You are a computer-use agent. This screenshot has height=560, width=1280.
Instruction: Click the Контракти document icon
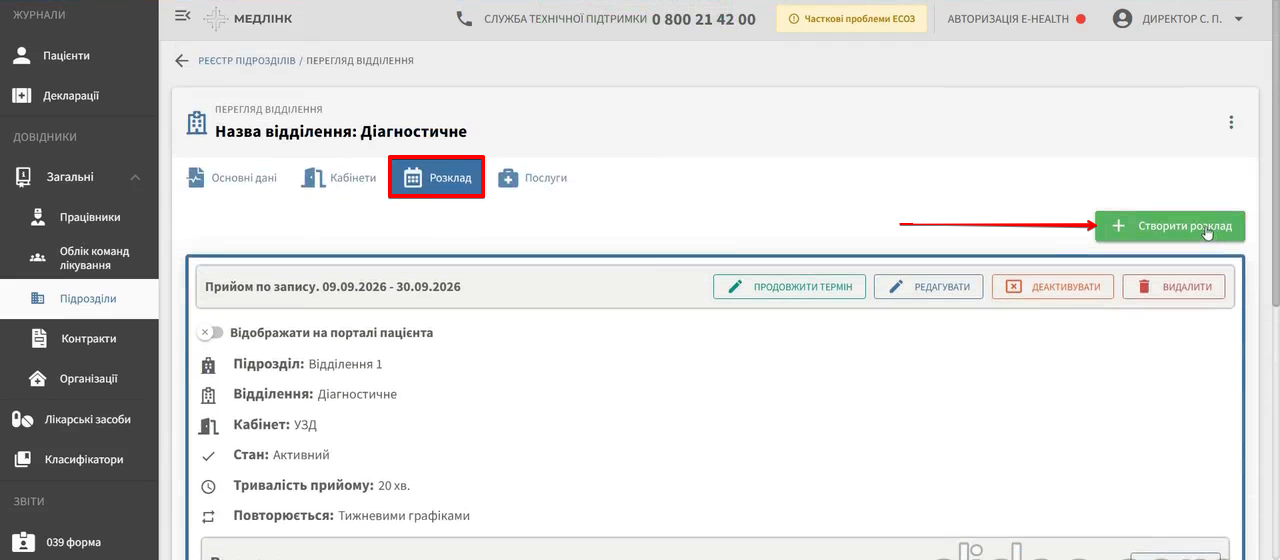38,339
